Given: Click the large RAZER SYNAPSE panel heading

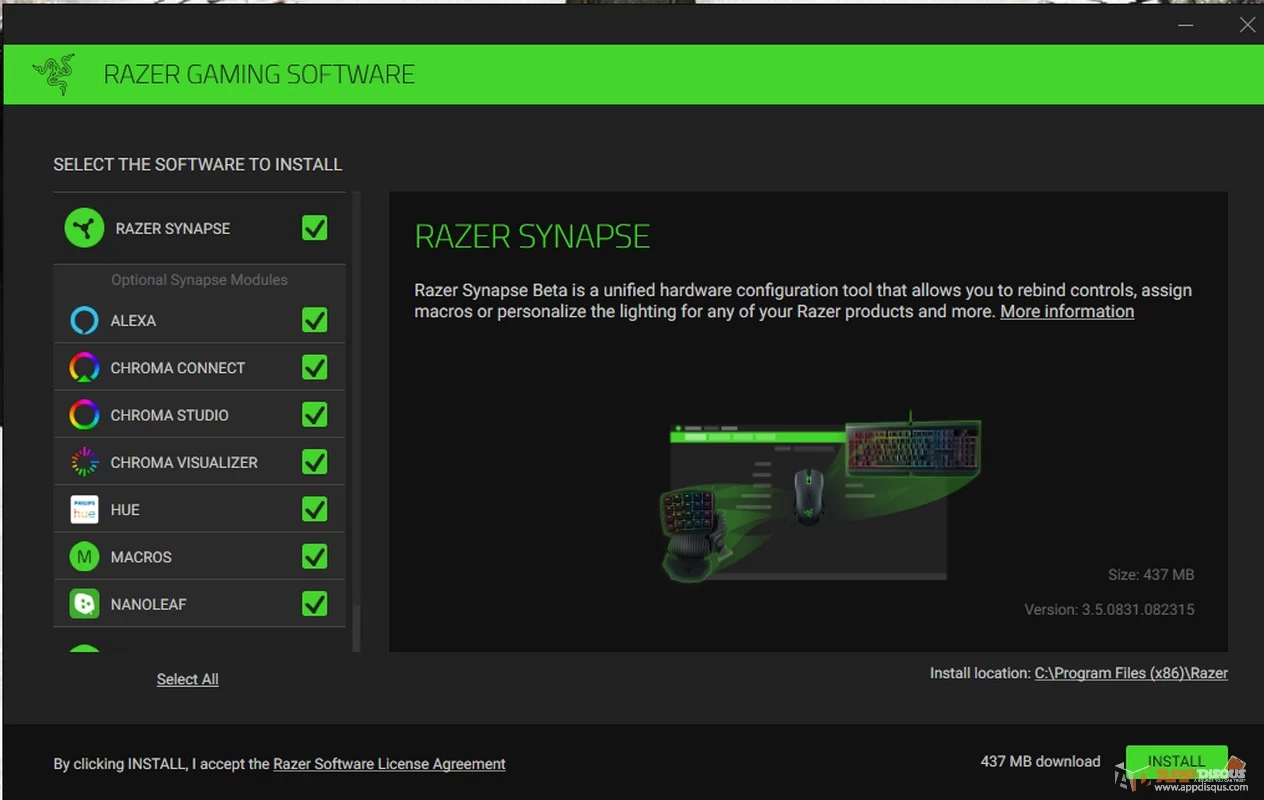Looking at the screenshot, I should pyautogui.click(x=532, y=237).
